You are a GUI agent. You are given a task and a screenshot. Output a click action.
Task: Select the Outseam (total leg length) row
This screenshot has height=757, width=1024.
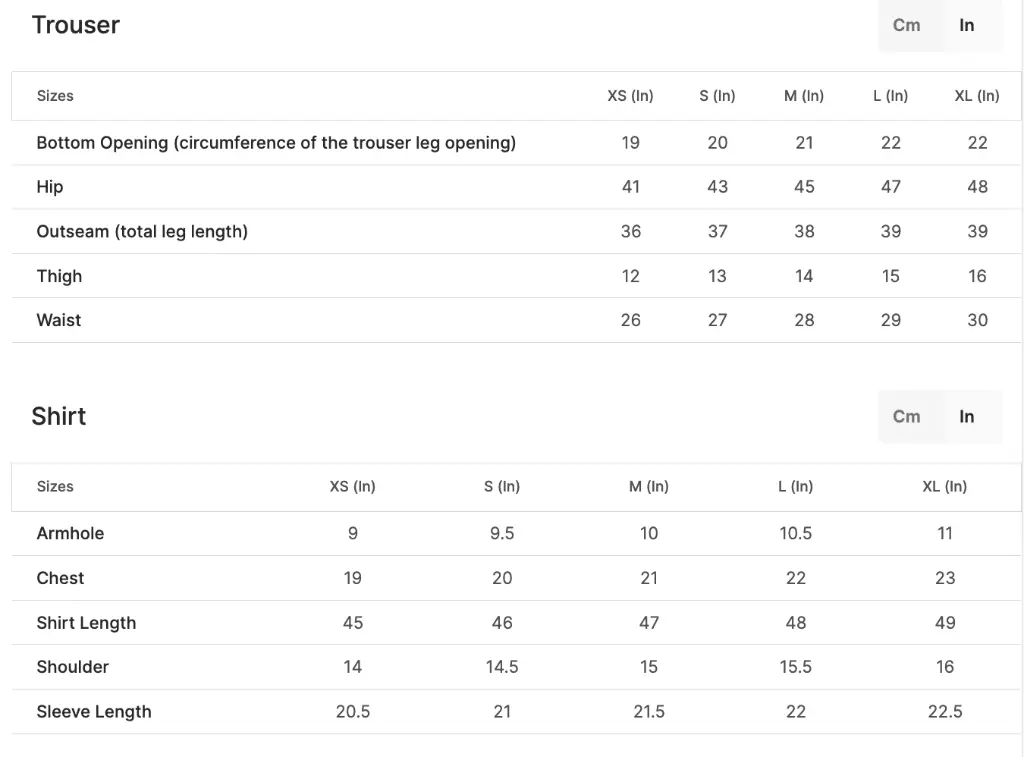click(x=516, y=231)
